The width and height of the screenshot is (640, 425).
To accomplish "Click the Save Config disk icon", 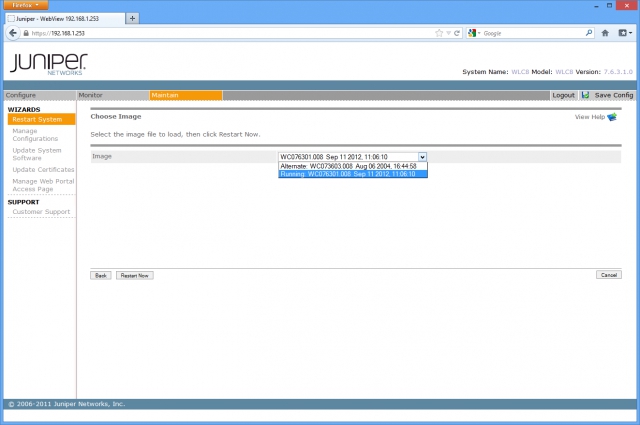I will pyautogui.click(x=585, y=95).
